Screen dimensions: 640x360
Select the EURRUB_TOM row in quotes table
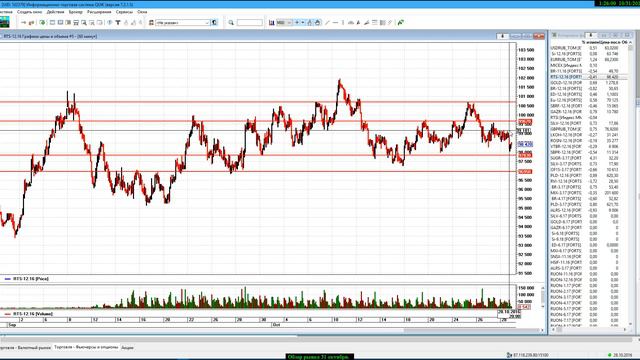588,60
